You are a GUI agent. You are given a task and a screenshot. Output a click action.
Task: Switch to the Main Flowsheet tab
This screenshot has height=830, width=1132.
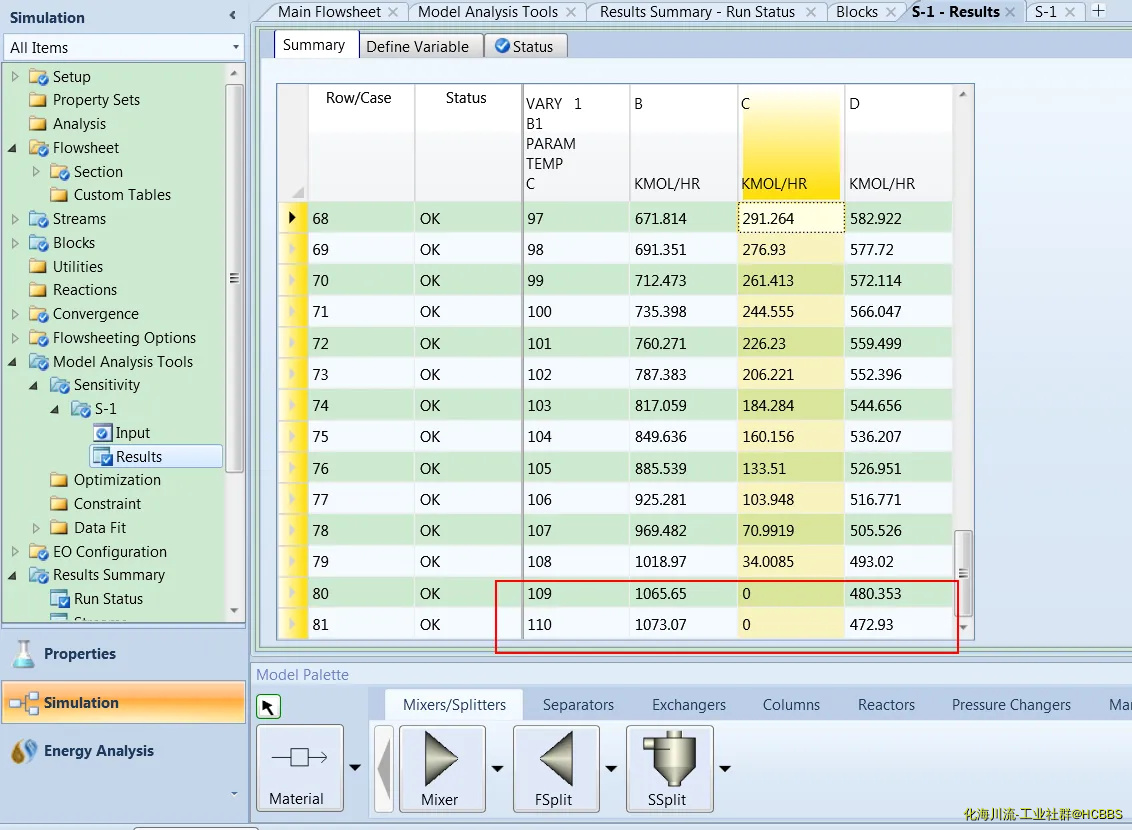[x=329, y=12]
